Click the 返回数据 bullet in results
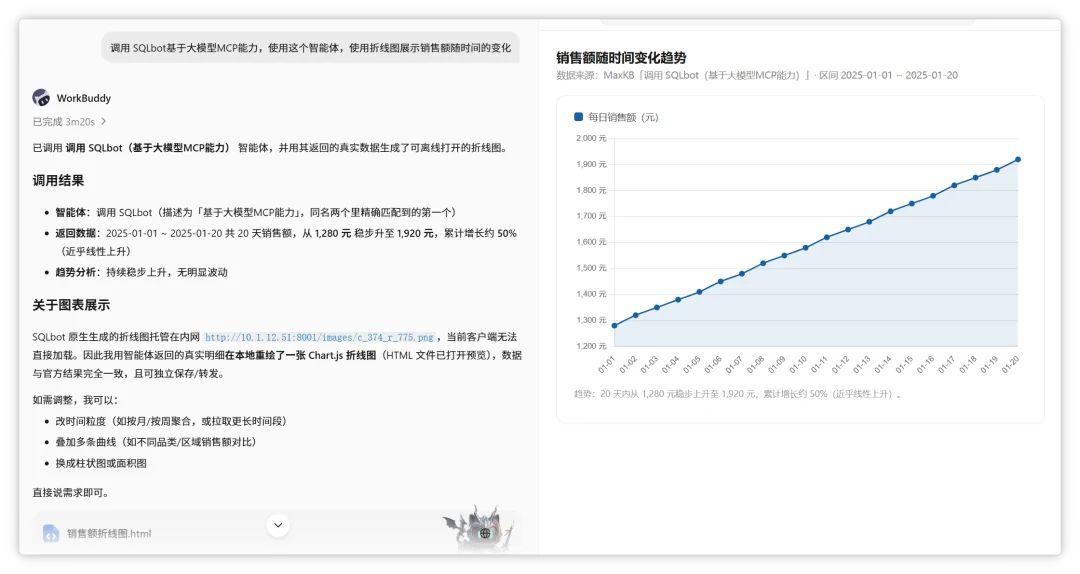Screen dimensions: 1080x574 click(286, 242)
